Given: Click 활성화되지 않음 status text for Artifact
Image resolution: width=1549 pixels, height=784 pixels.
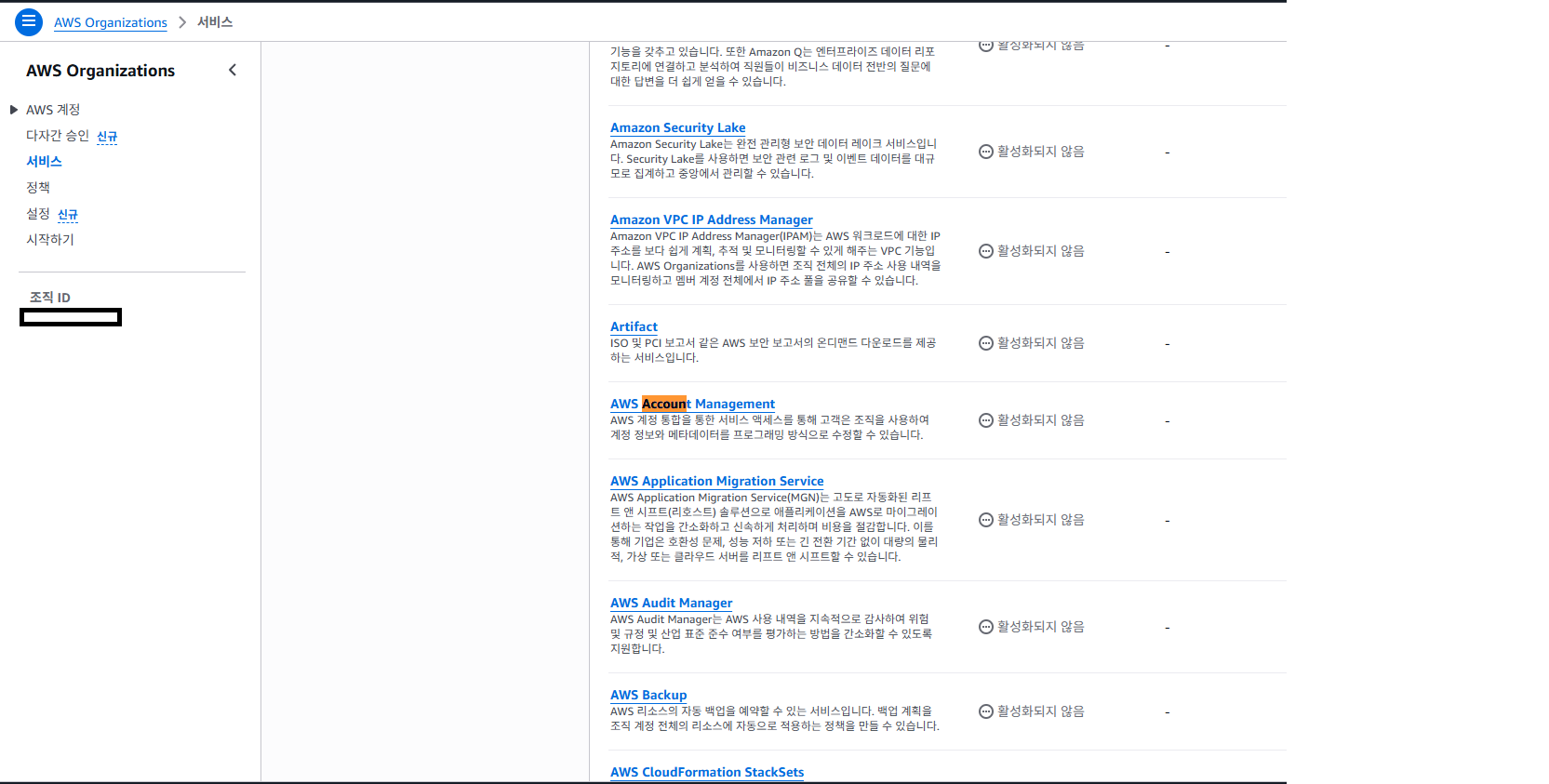Looking at the screenshot, I should click(x=1041, y=343).
